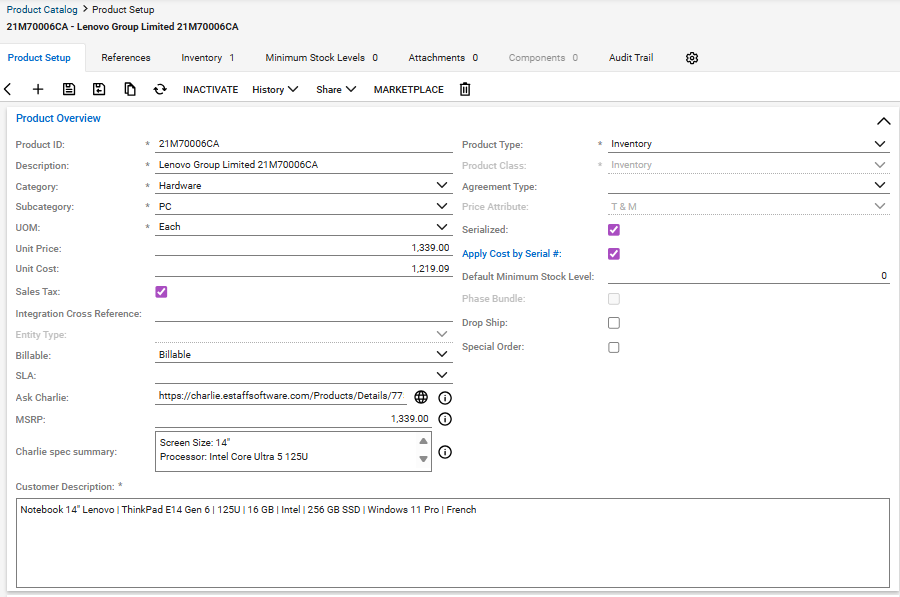Viewport: 900px width, 597px height.
Task: Show info icon beside MSRP
Action: click(x=445, y=419)
